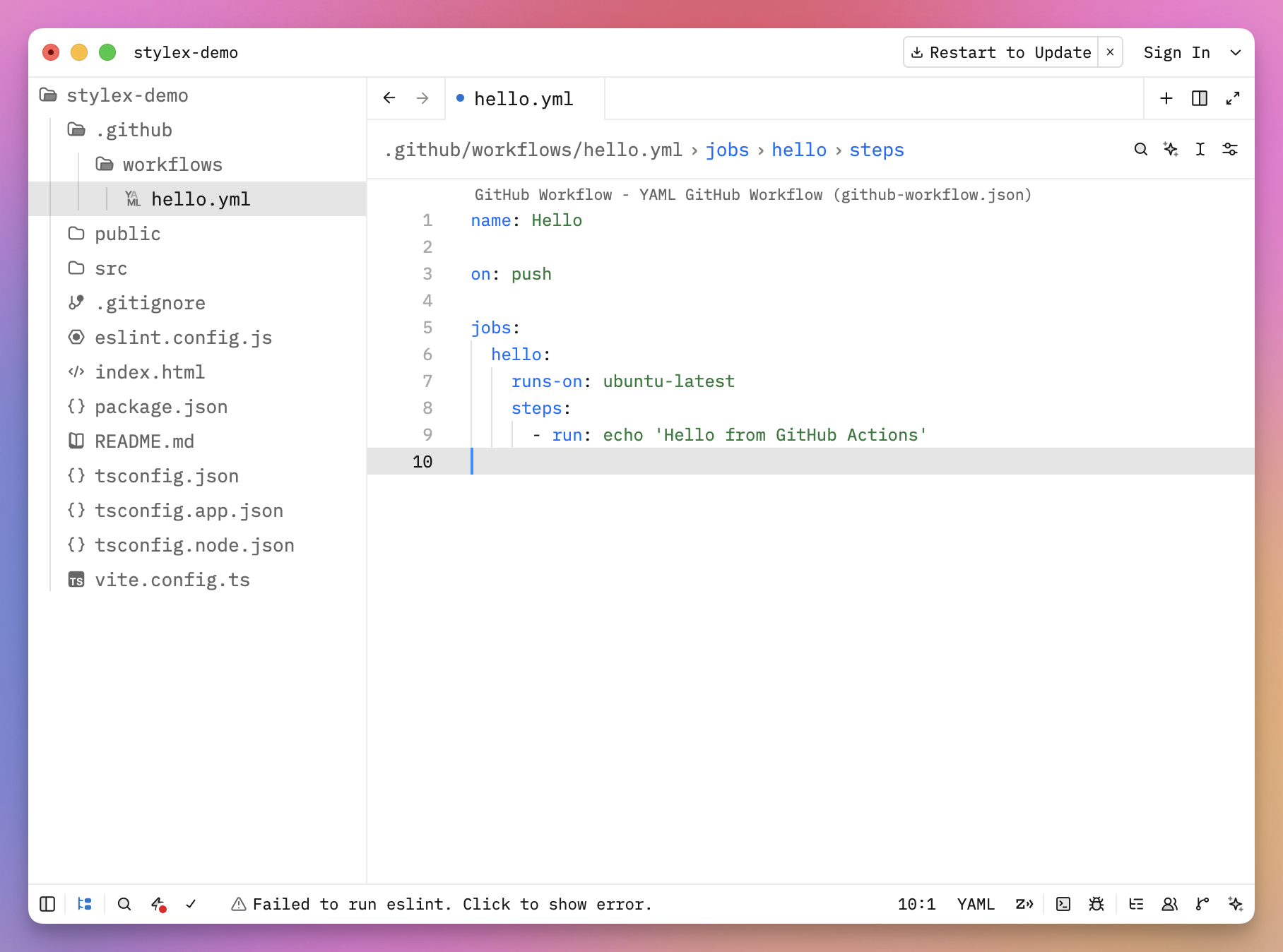
Task: Collapse the stylex-demo root folder
Action: click(198, 95)
